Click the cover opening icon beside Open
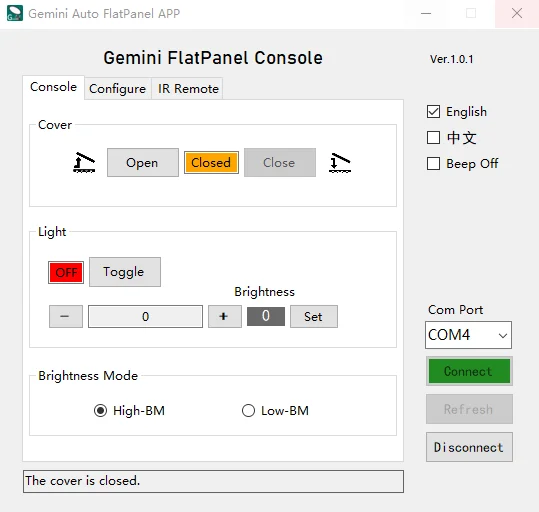This screenshot has height=512, width=539. tap(84, 162)
